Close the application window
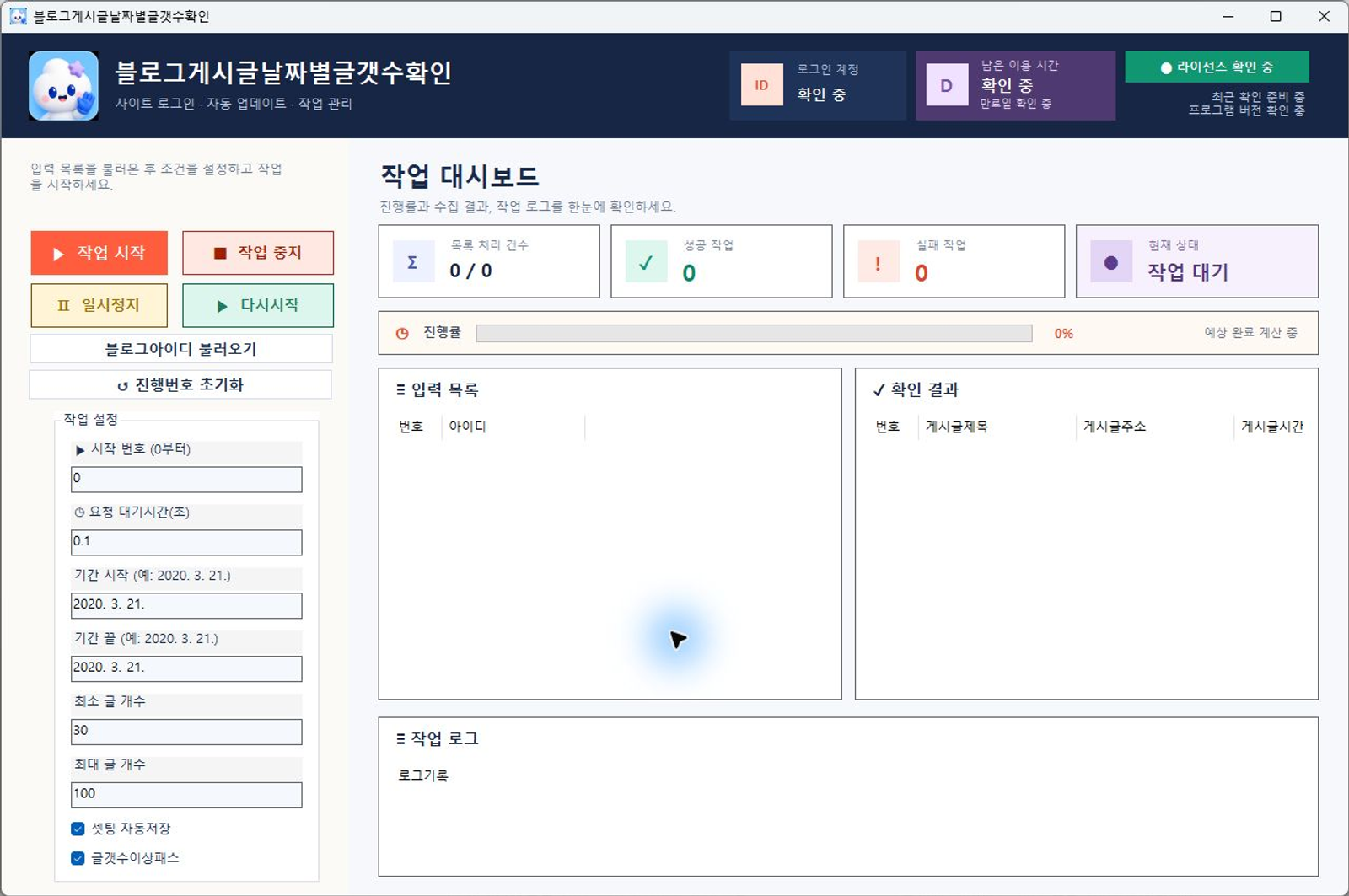Viewport: 1349px width, 896px height. [x=1324, y=16]
